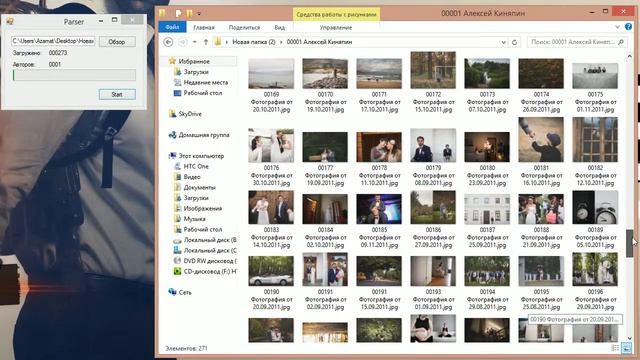
Task: Focus the folder path field in Parser
Action: pos(53,41)
